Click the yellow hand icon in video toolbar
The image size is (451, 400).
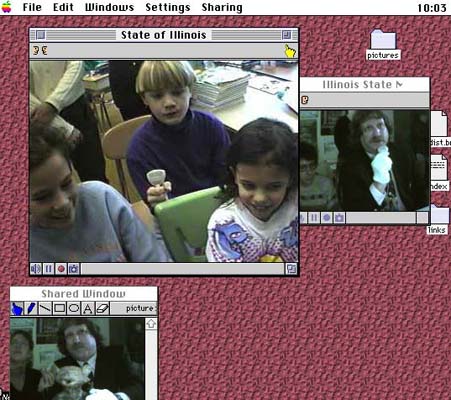(x=290, y=51)
